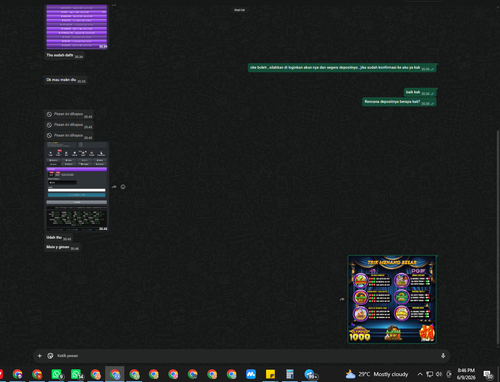Open WhatsApp taskbar icon with badge 9
The image size is (500, 382).
point(57,374)
